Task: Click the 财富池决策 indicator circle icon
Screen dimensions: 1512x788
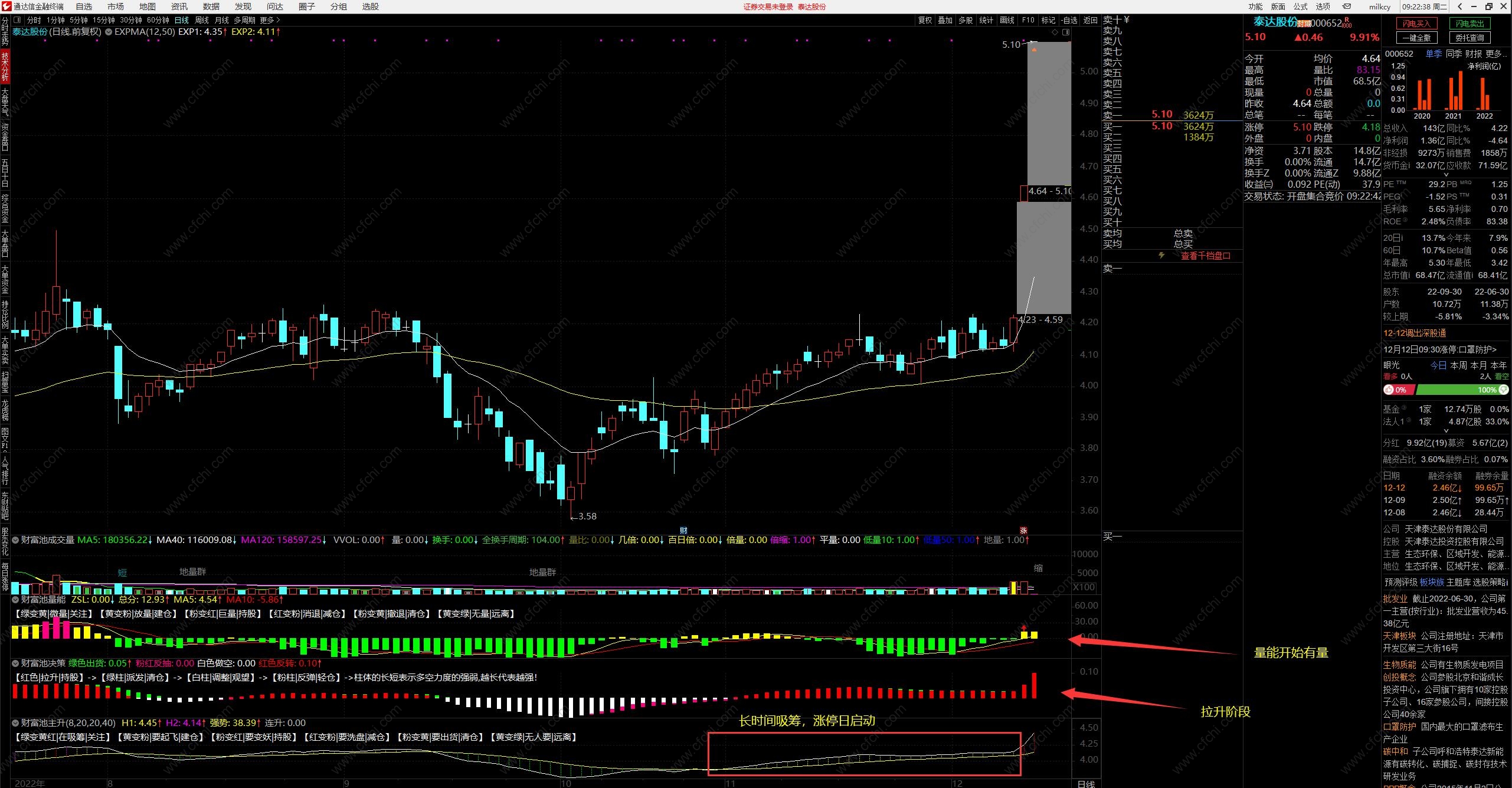Action: [x=16, y=663]
